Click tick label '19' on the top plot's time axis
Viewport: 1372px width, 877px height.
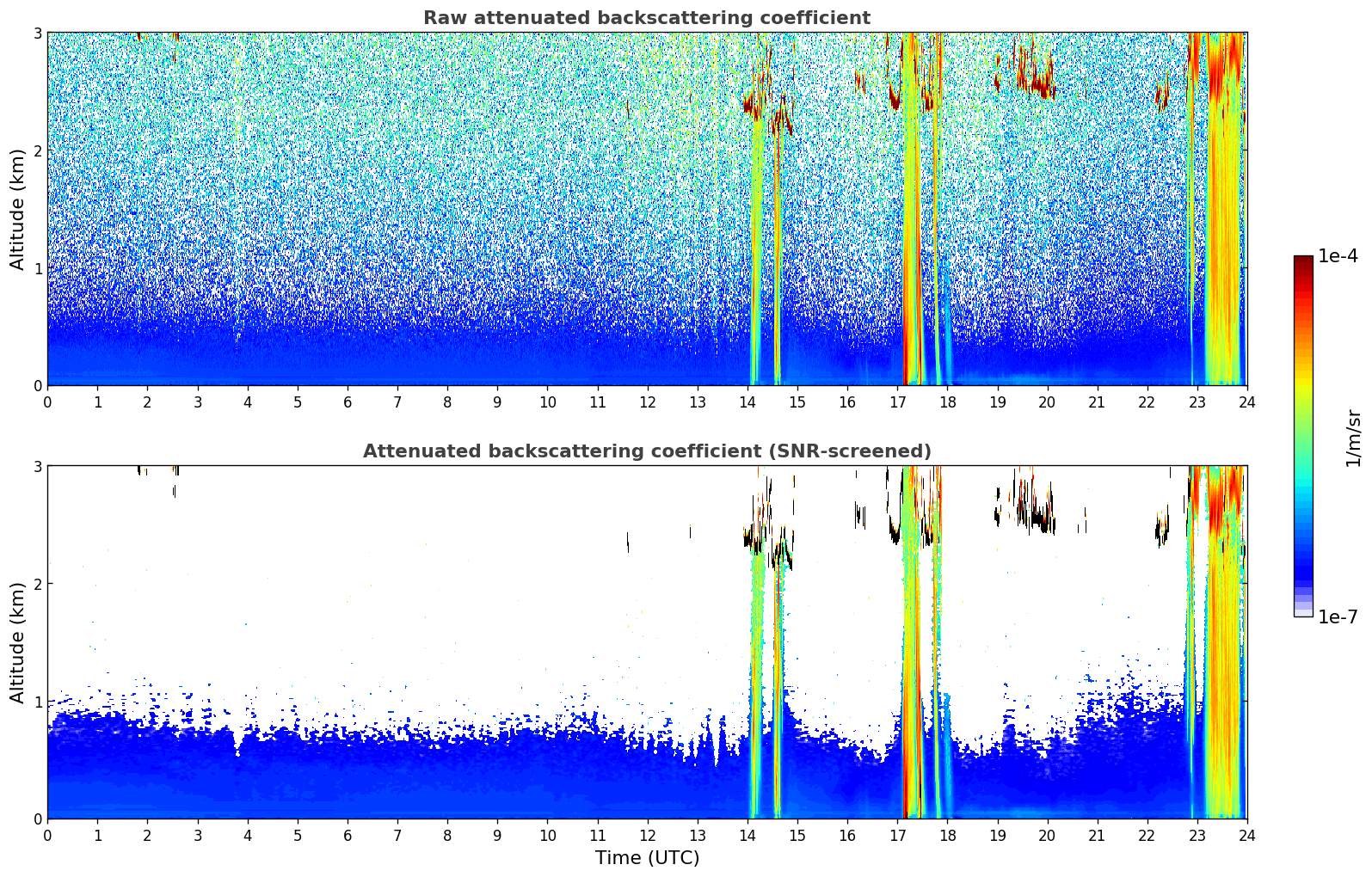pos(997,402)
